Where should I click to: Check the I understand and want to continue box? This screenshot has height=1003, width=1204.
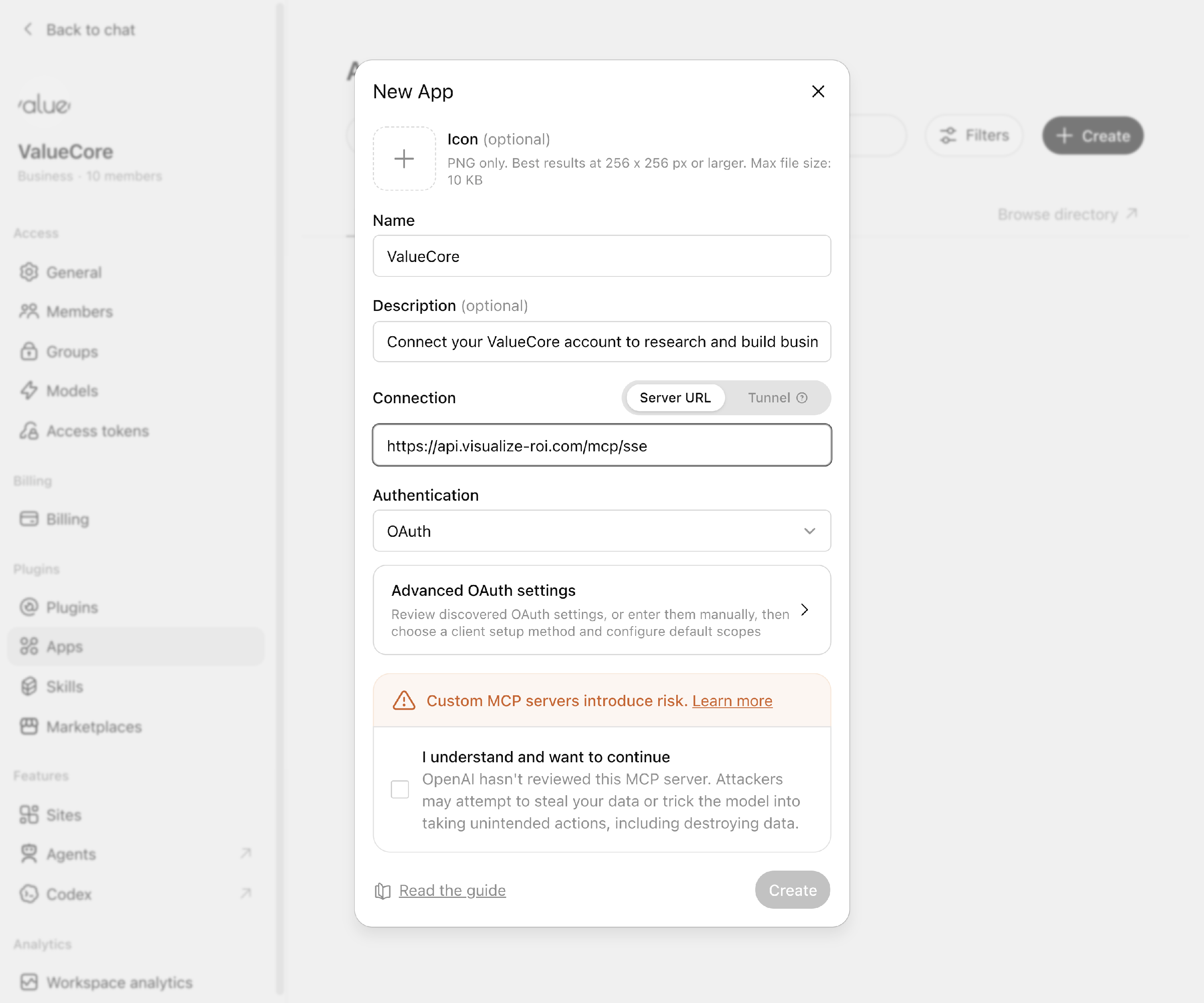coord(400,789)
